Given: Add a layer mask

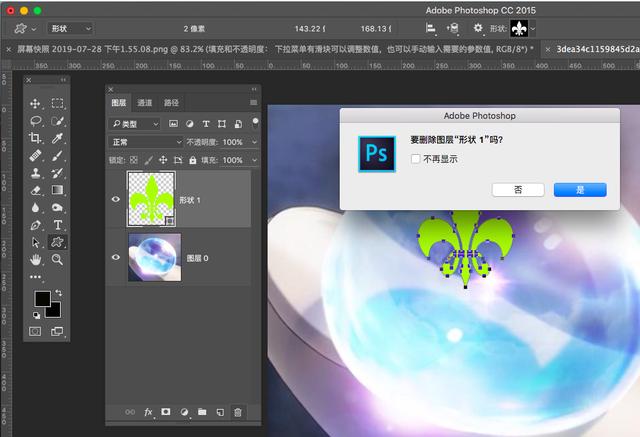Looking at the screenshot, I should pyautogui.click(x=166, y=412).
